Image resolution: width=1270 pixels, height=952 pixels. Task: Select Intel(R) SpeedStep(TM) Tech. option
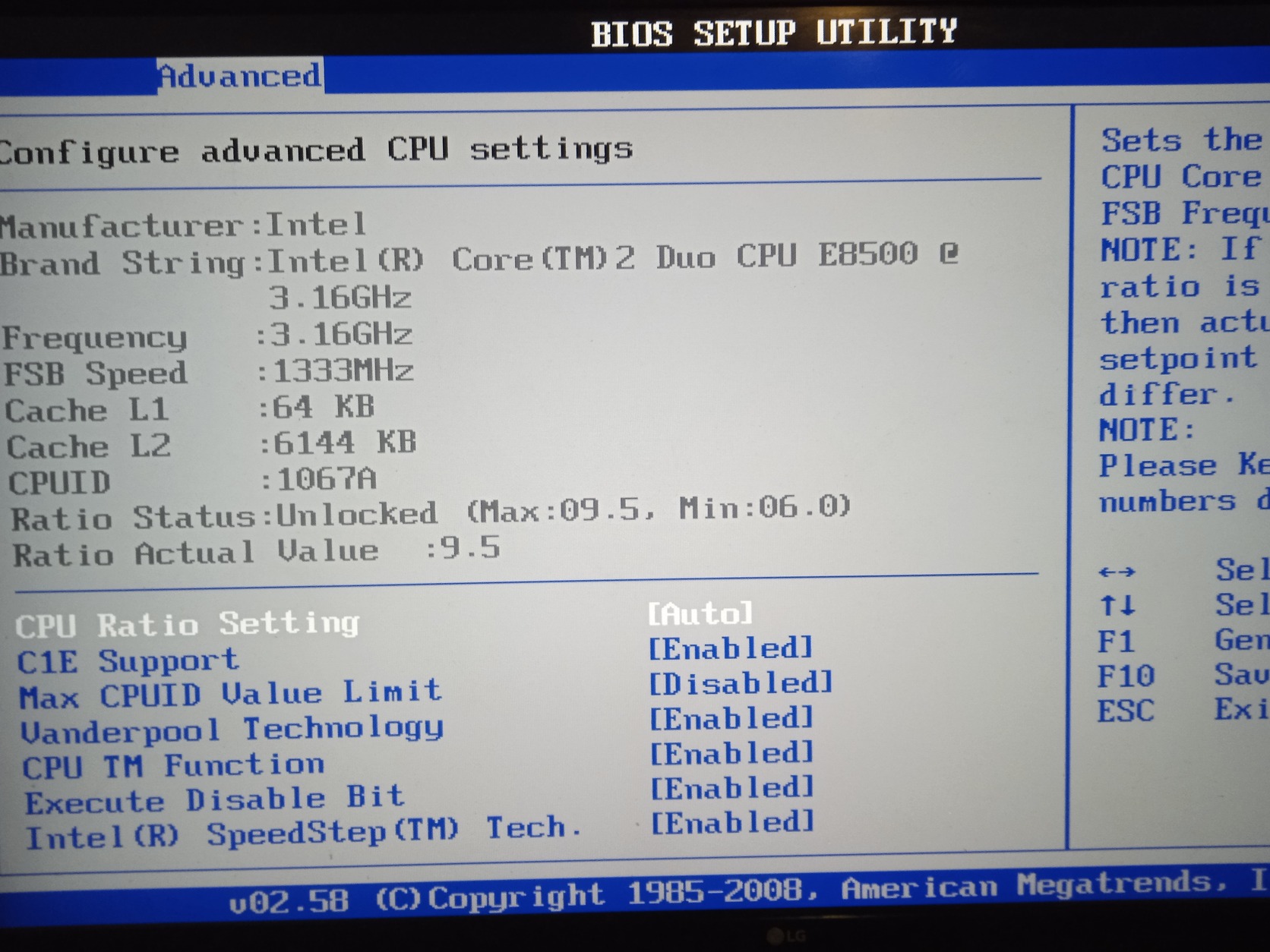pos(304,834)
